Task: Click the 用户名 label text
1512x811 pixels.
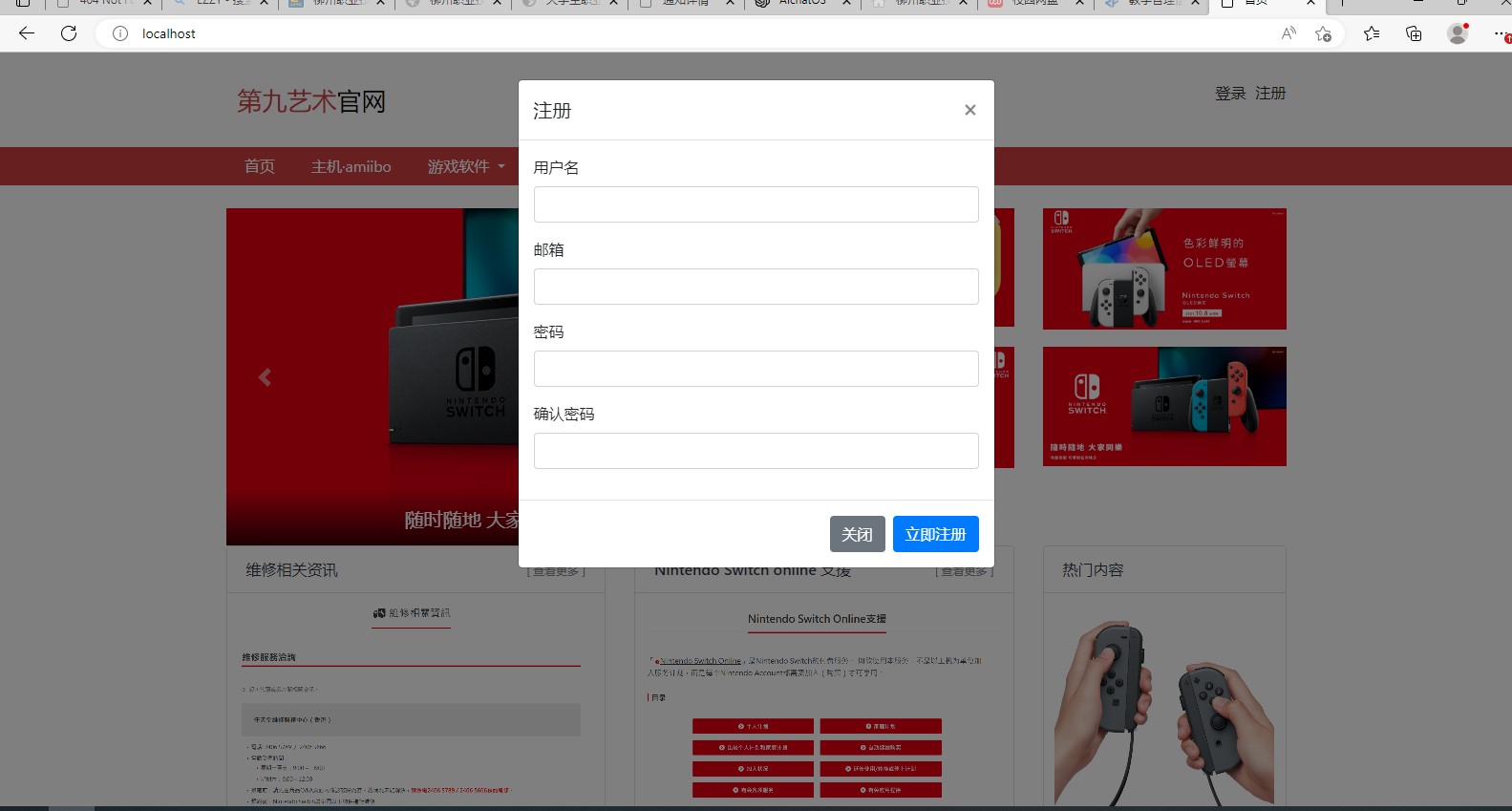Action: click(557, 168)
